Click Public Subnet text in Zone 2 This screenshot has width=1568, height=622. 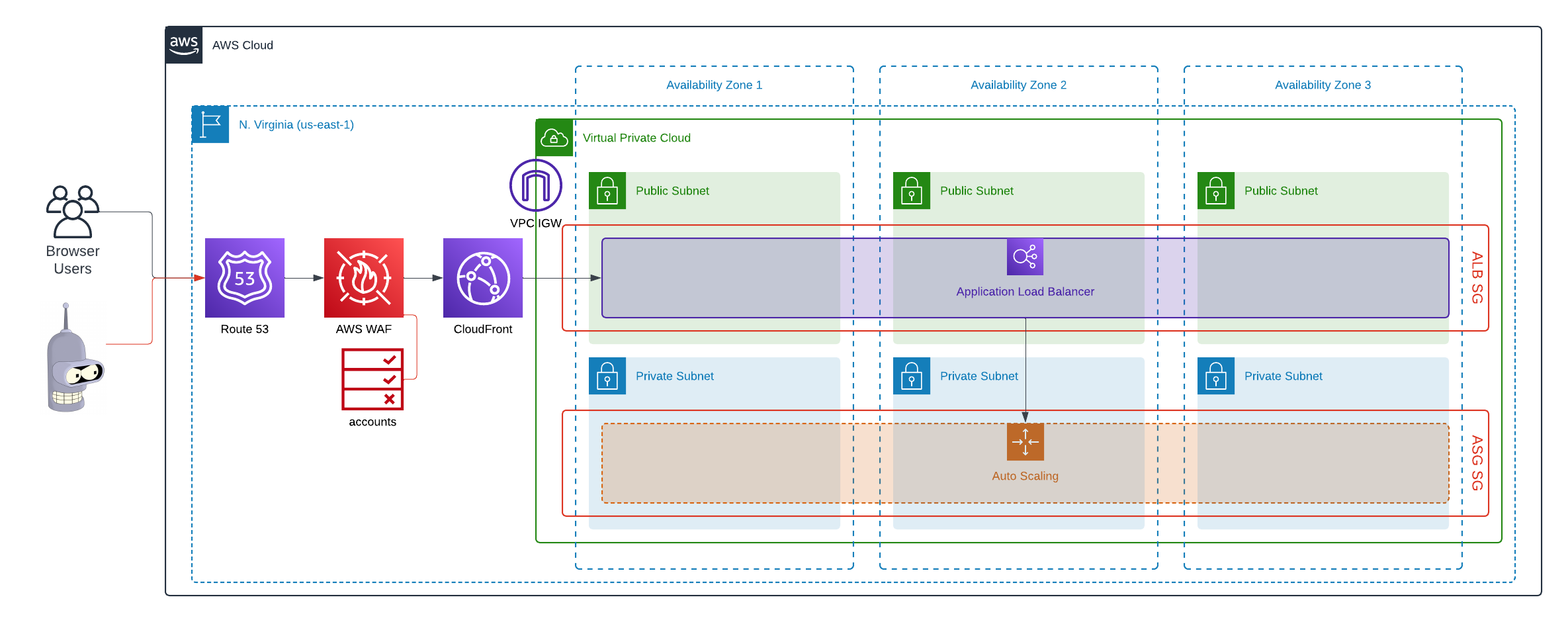point(977,191)
